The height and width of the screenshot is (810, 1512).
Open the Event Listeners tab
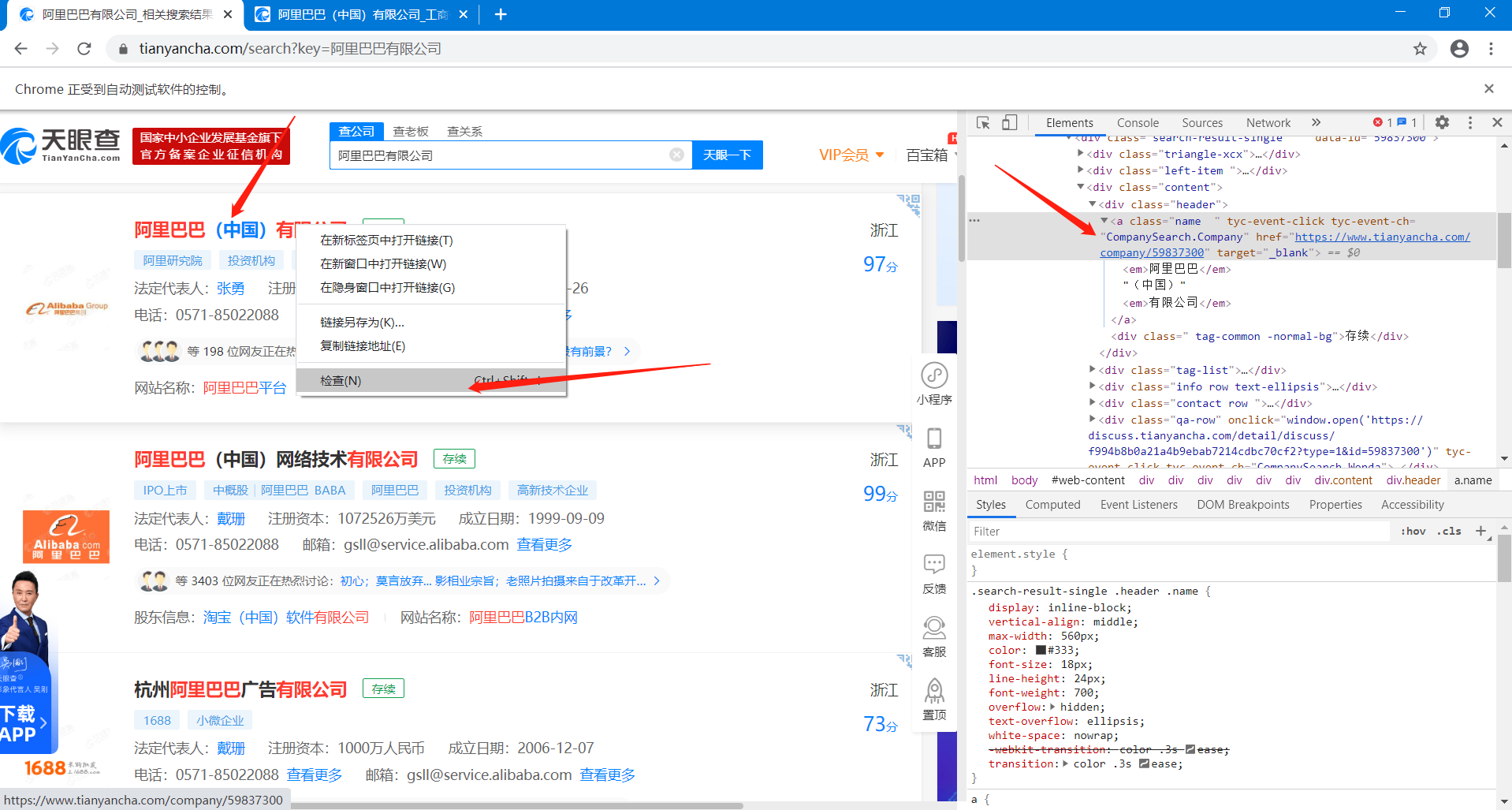point(1139,504)
